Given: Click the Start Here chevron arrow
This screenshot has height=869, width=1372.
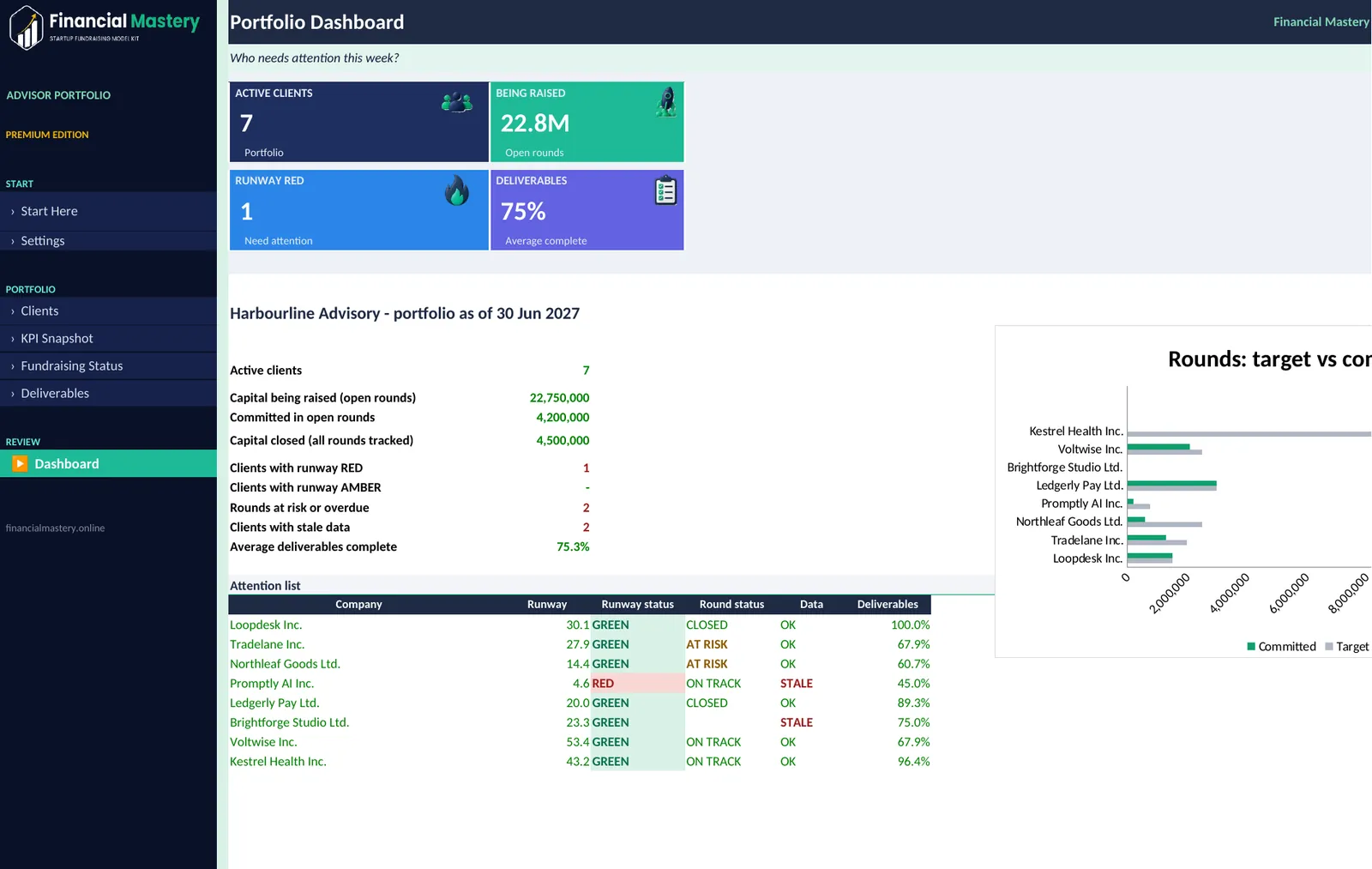Looking at the screenshot, I should pyautogui.click(x=12, y=212).
